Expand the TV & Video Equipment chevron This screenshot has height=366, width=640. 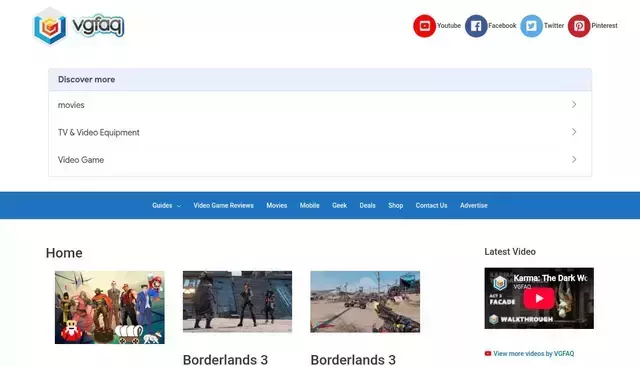[x=574, y=132]
